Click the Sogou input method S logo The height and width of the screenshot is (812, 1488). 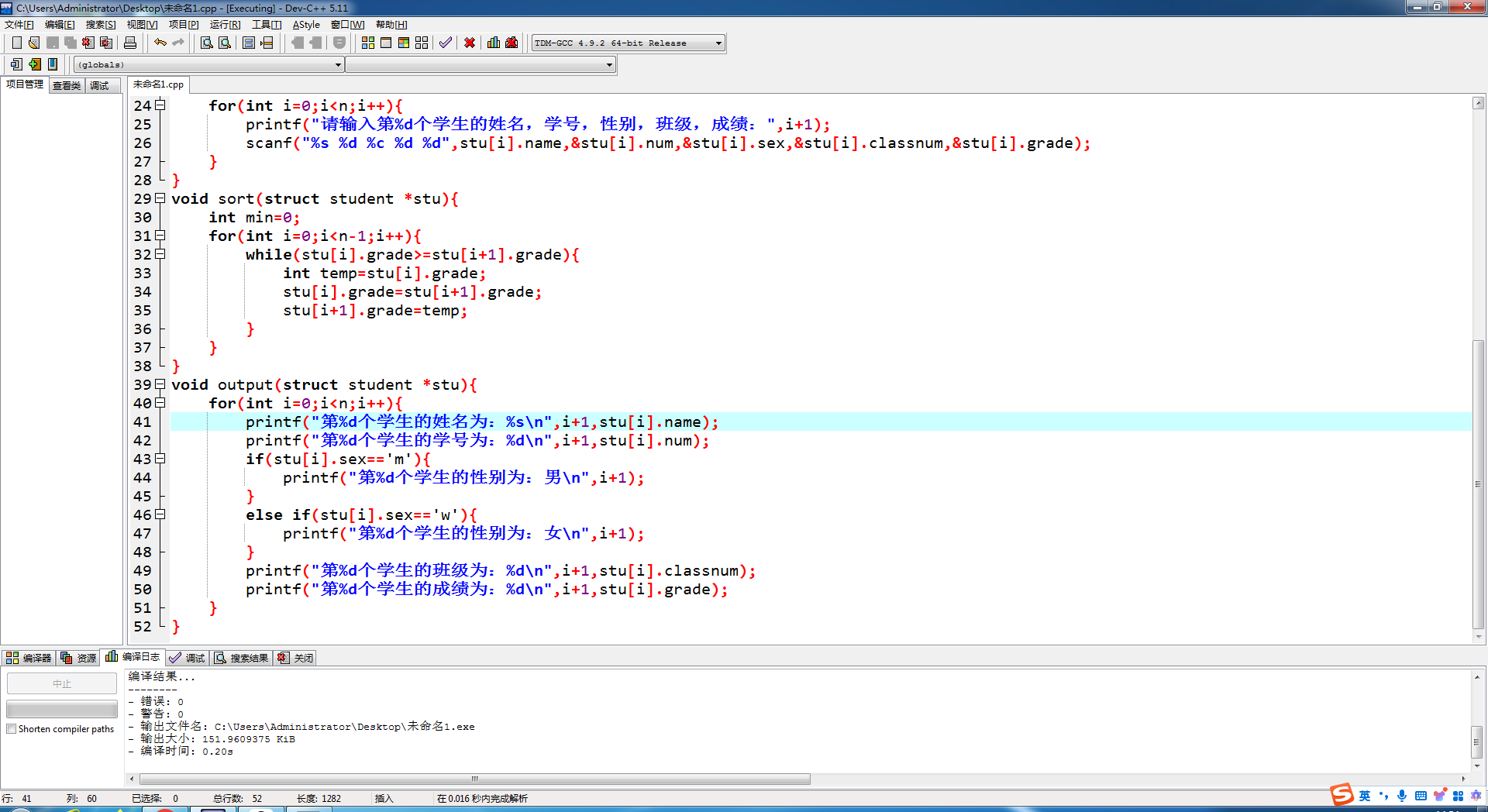[1342, 795]
